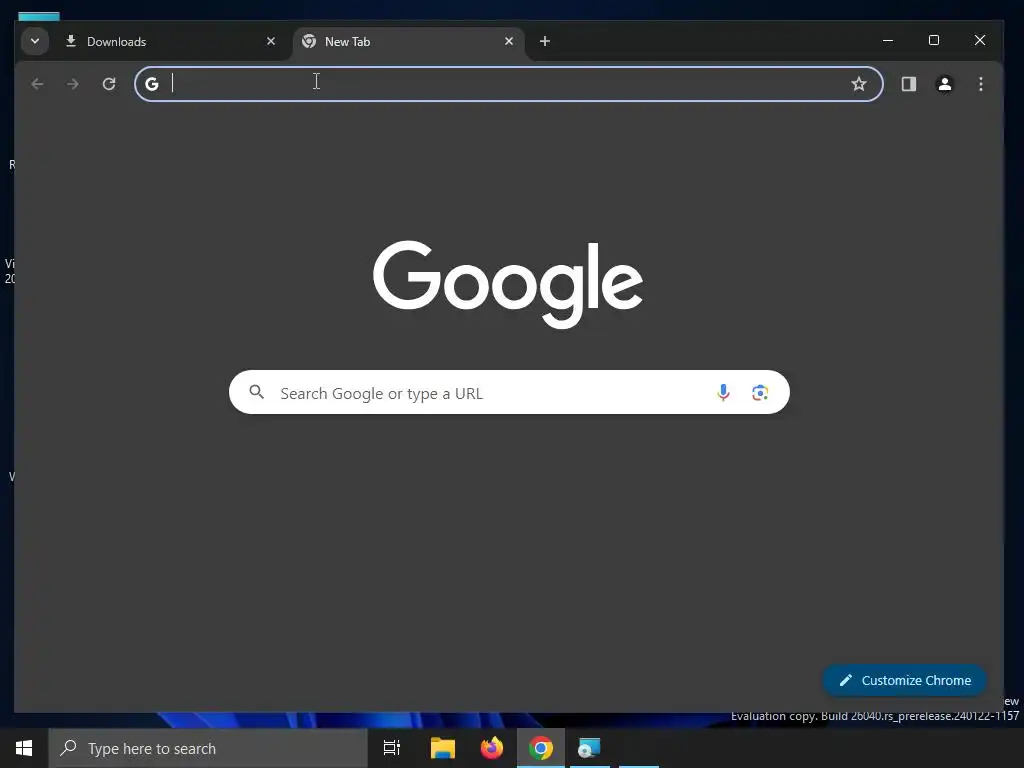Open the Chrome profile menu
1024x768 pixels.
pyautogui.click(x=944, y=84)
